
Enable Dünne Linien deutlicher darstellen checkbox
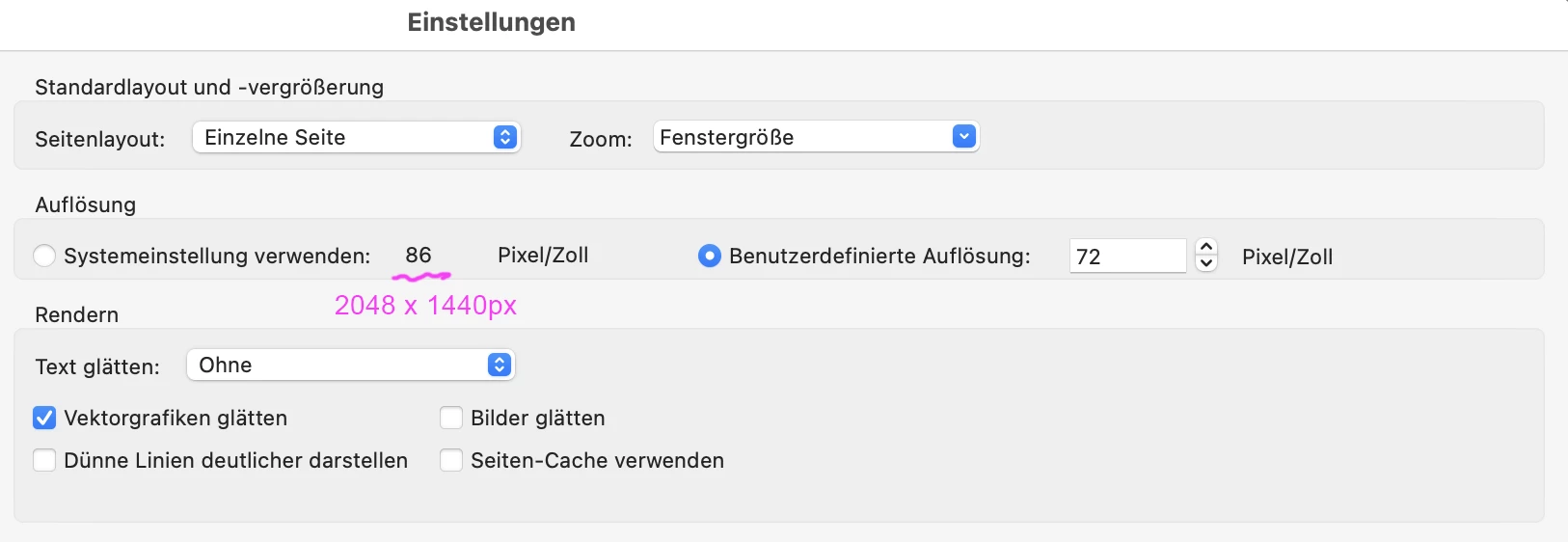pyautogui.click(x=44, y=460)
